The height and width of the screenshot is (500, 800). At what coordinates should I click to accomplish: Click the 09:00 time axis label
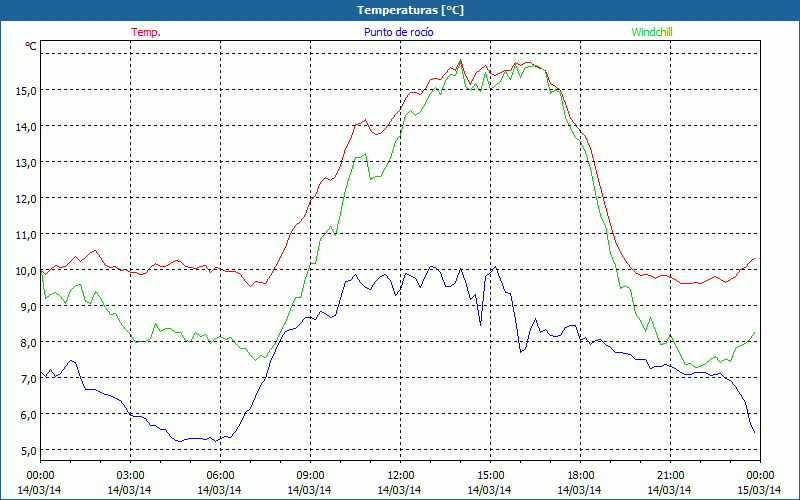[x=310, y=476]
